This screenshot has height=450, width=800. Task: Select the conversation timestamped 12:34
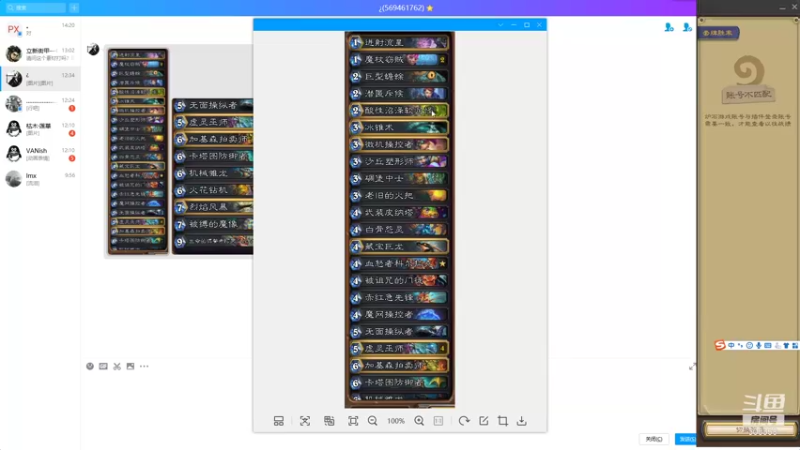[x=40, y=79]
